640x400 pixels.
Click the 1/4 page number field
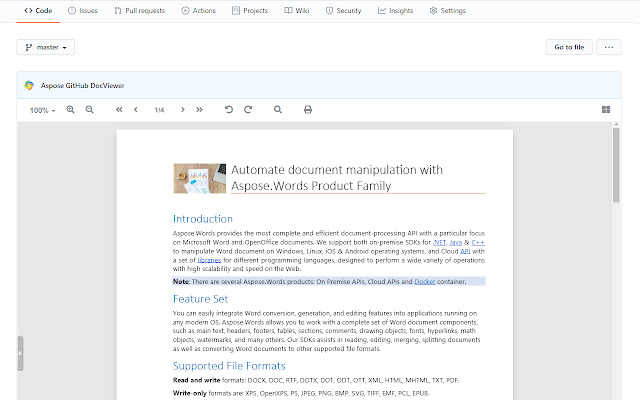pos(159,110)
